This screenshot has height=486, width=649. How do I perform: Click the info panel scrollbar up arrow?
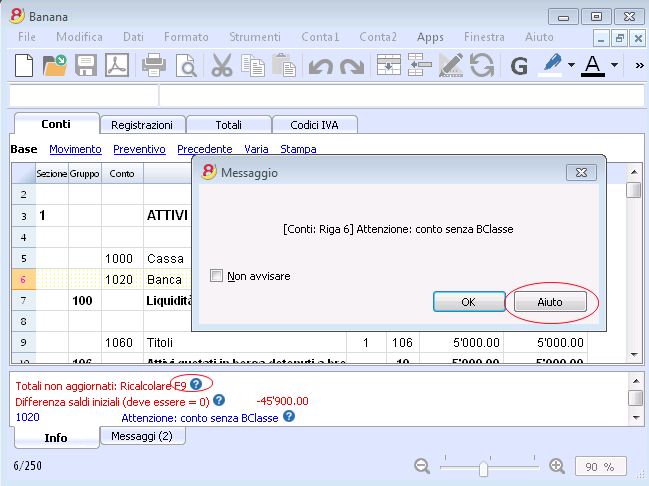pos(636,380)
